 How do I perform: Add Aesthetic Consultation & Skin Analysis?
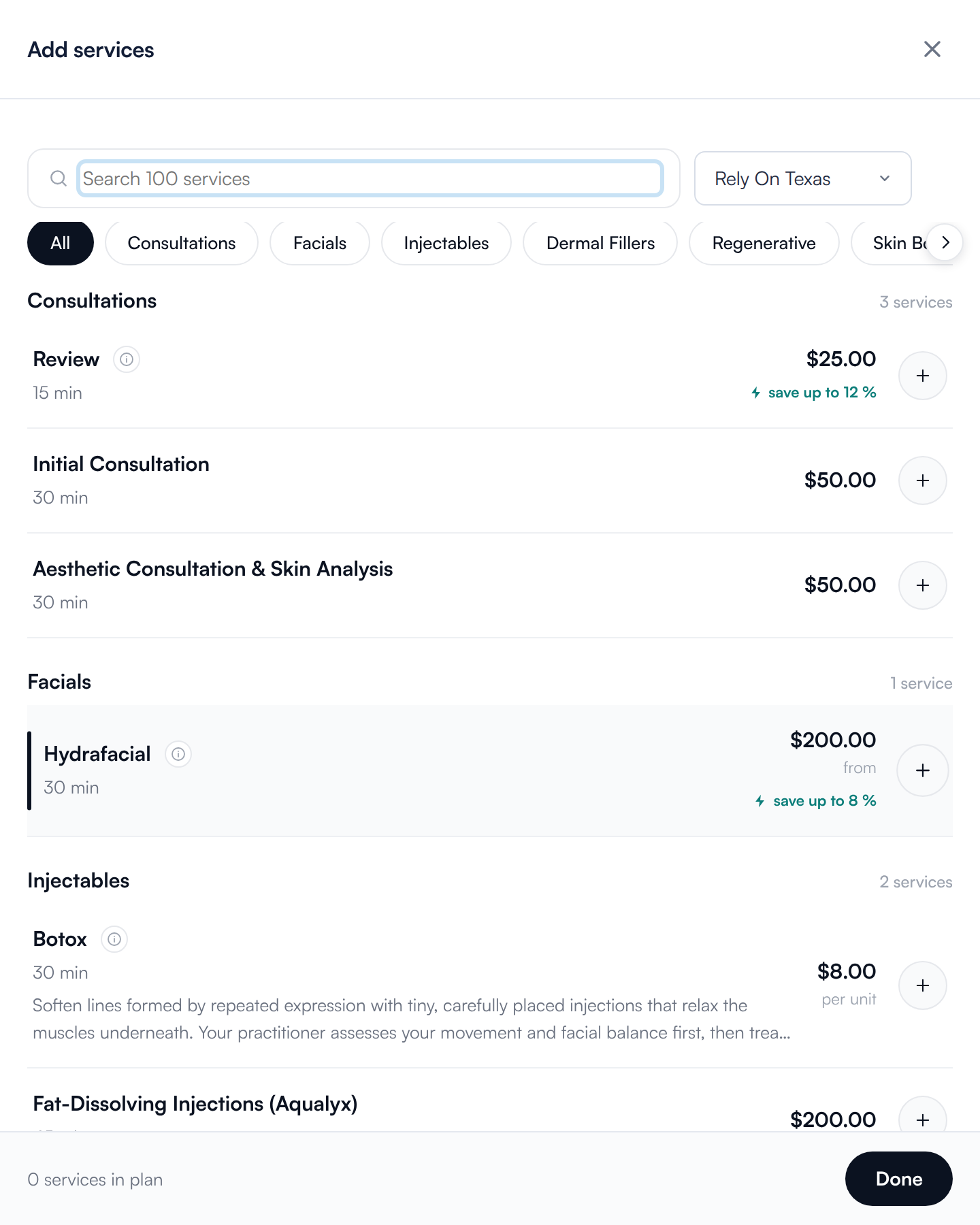923,585
